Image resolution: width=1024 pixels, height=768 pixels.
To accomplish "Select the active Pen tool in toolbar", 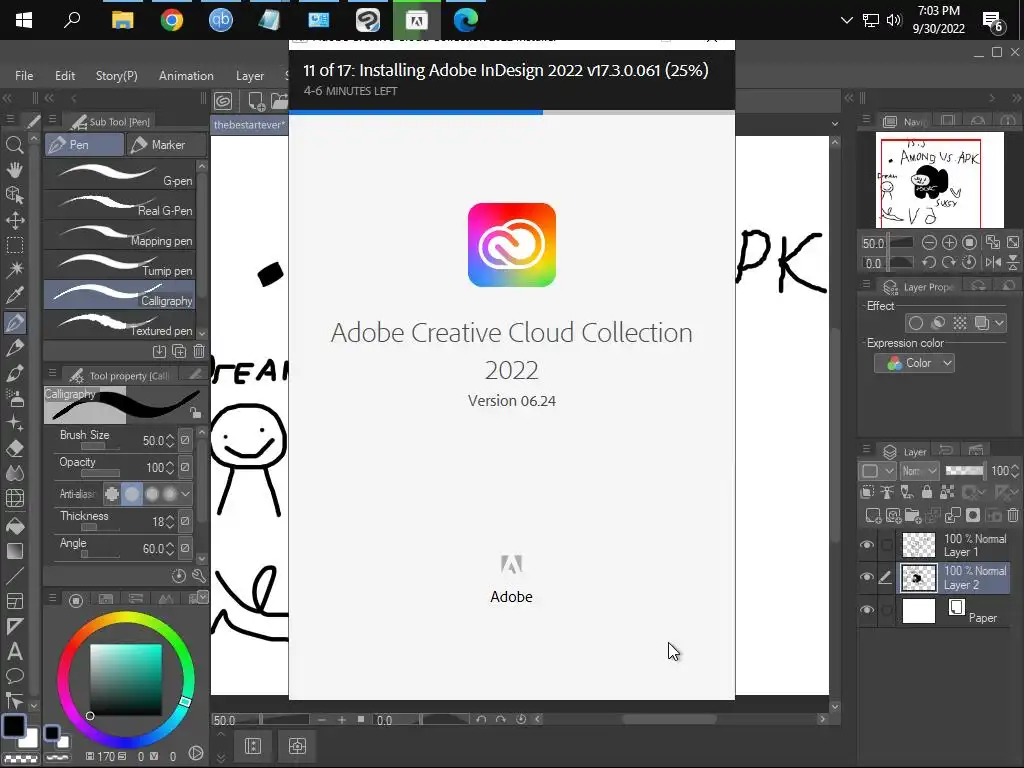I will pos(14,322).
